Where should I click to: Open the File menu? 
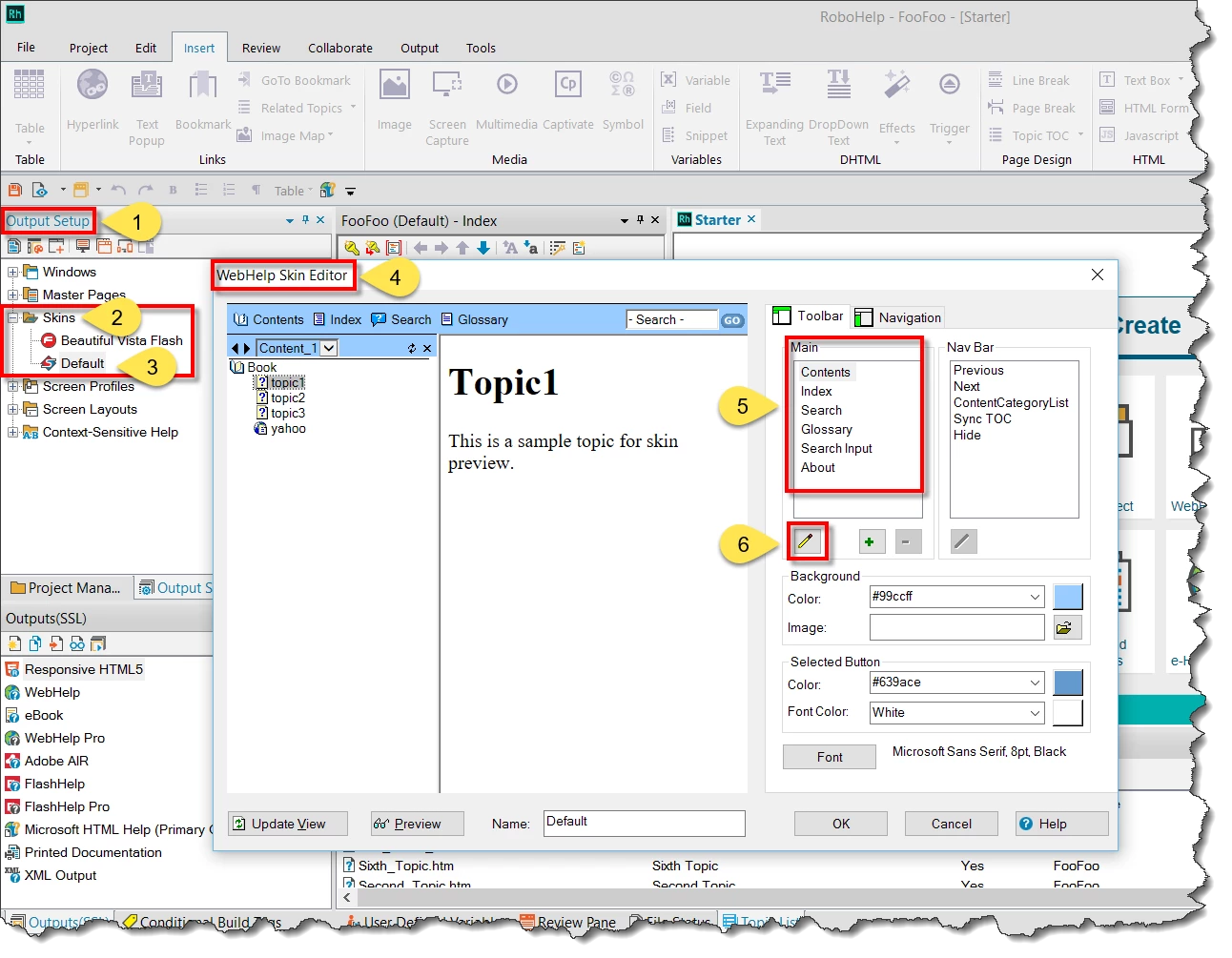[x=26, y=47]
